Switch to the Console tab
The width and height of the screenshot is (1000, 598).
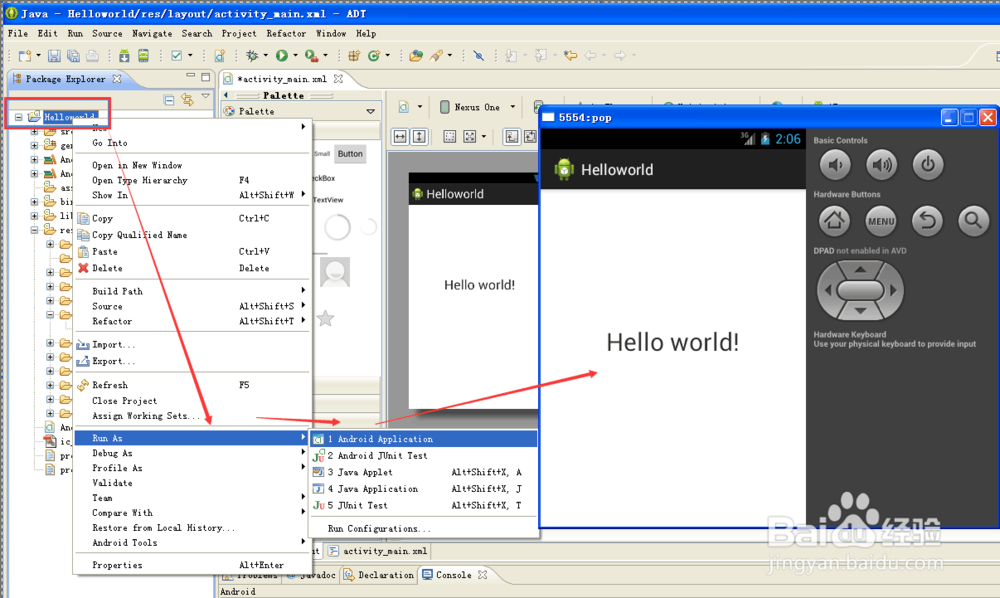[453, 575]
